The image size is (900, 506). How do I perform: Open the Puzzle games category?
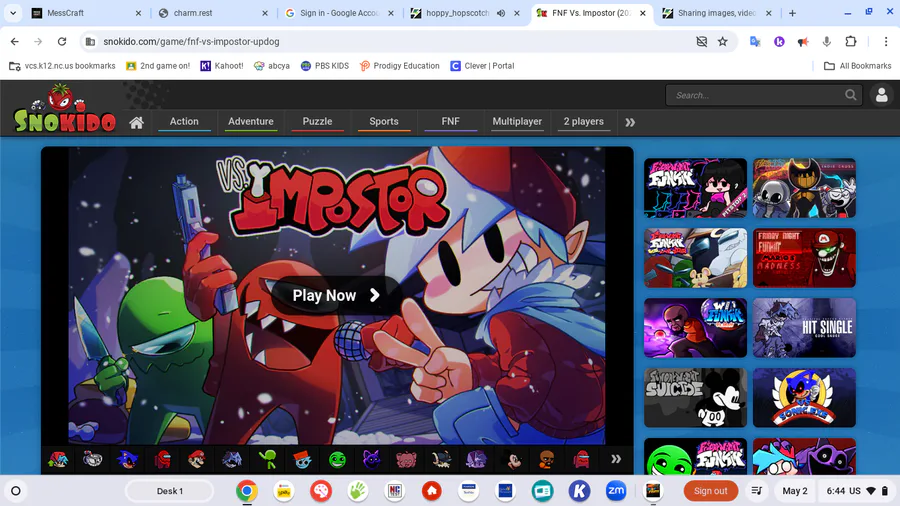[x=317, y=122]
